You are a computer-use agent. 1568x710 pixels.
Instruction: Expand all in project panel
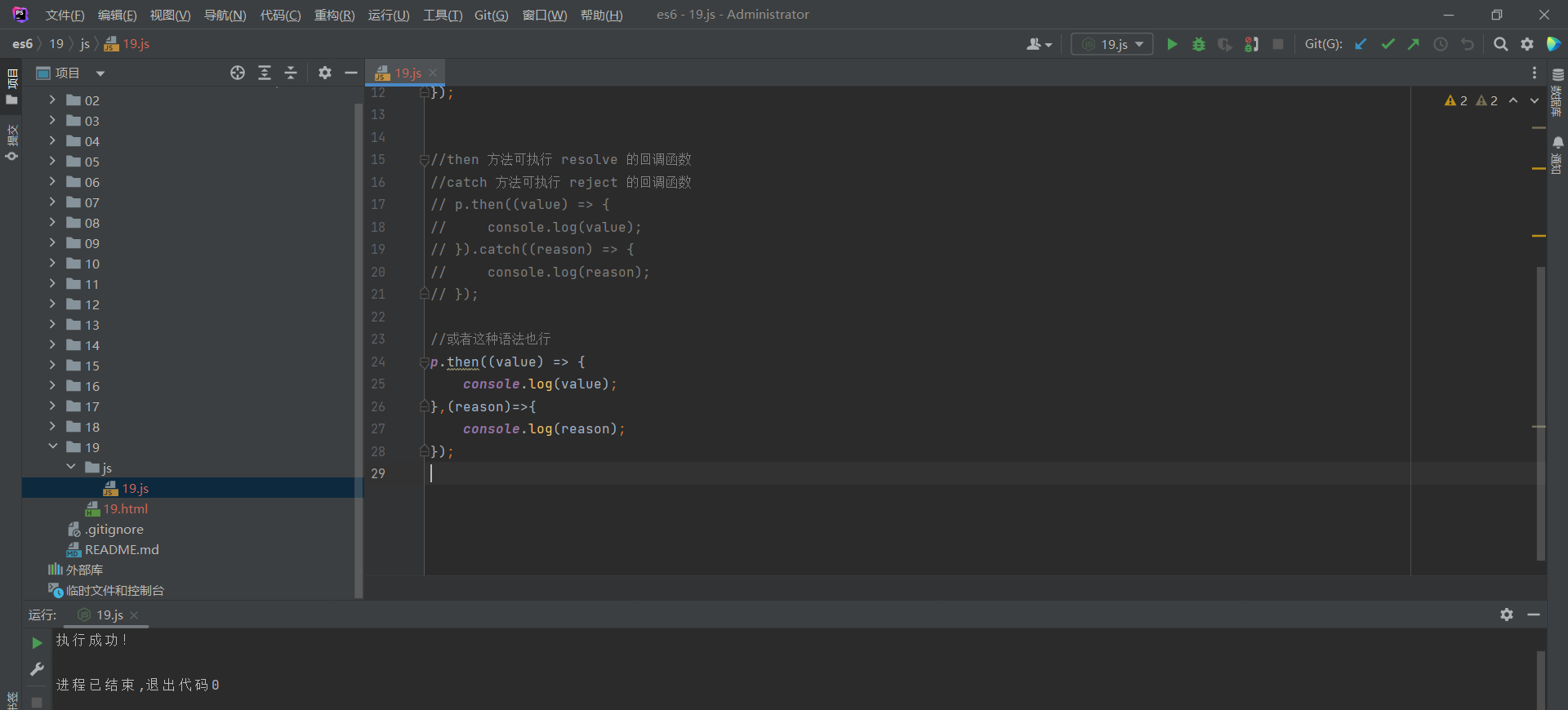pyautogui.click(x=265, y=73)
